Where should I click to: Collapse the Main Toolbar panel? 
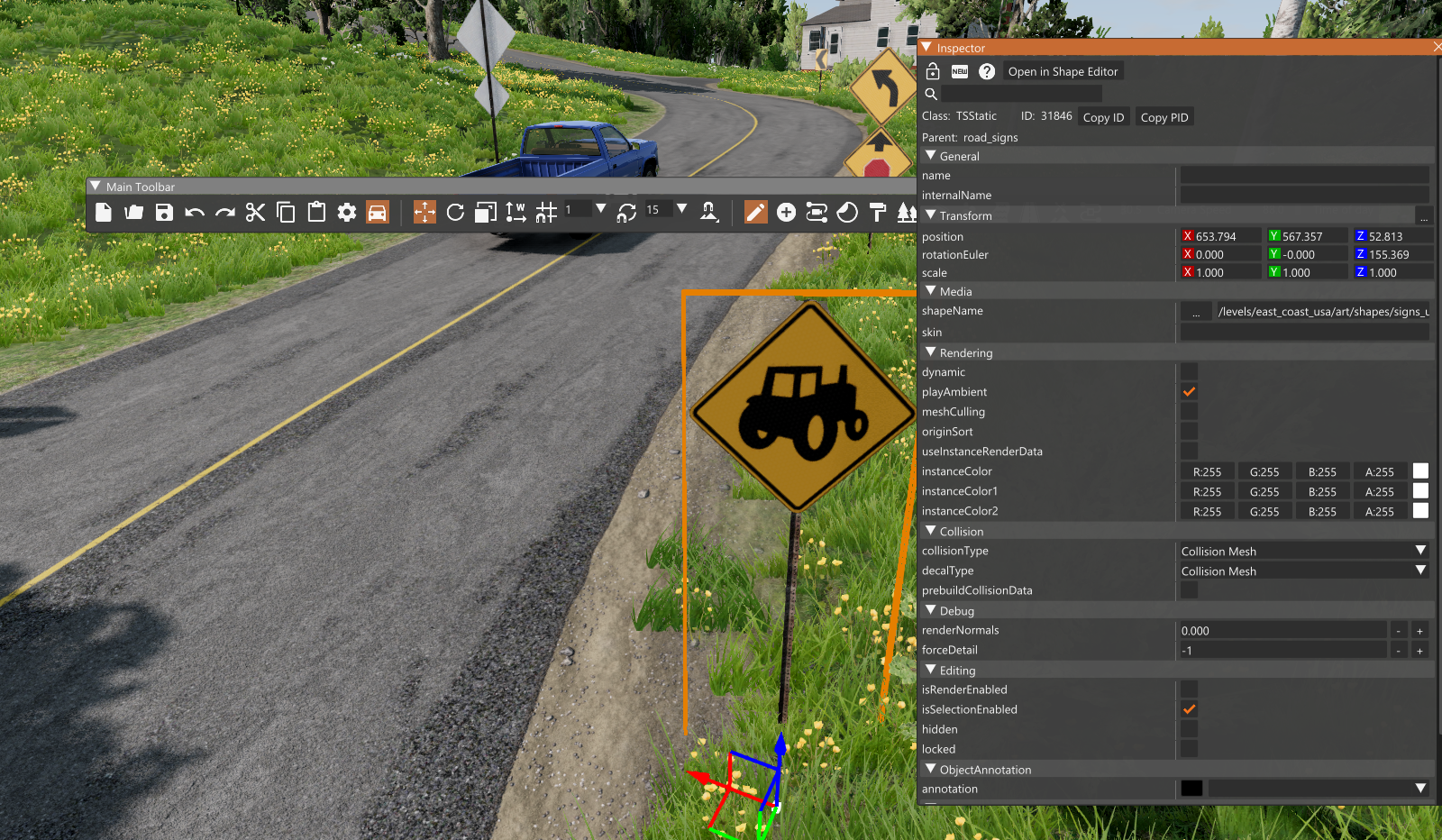click(x=96, y=186)
